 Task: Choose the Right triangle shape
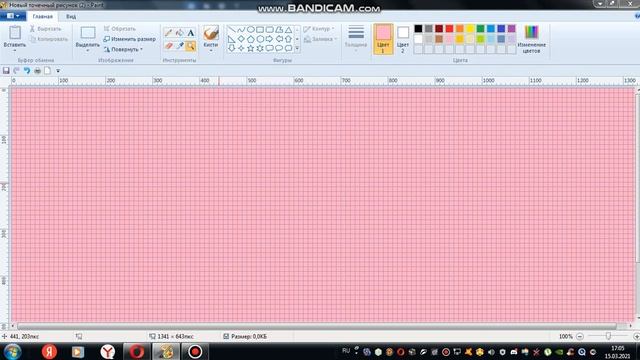[x=231, y=39]
